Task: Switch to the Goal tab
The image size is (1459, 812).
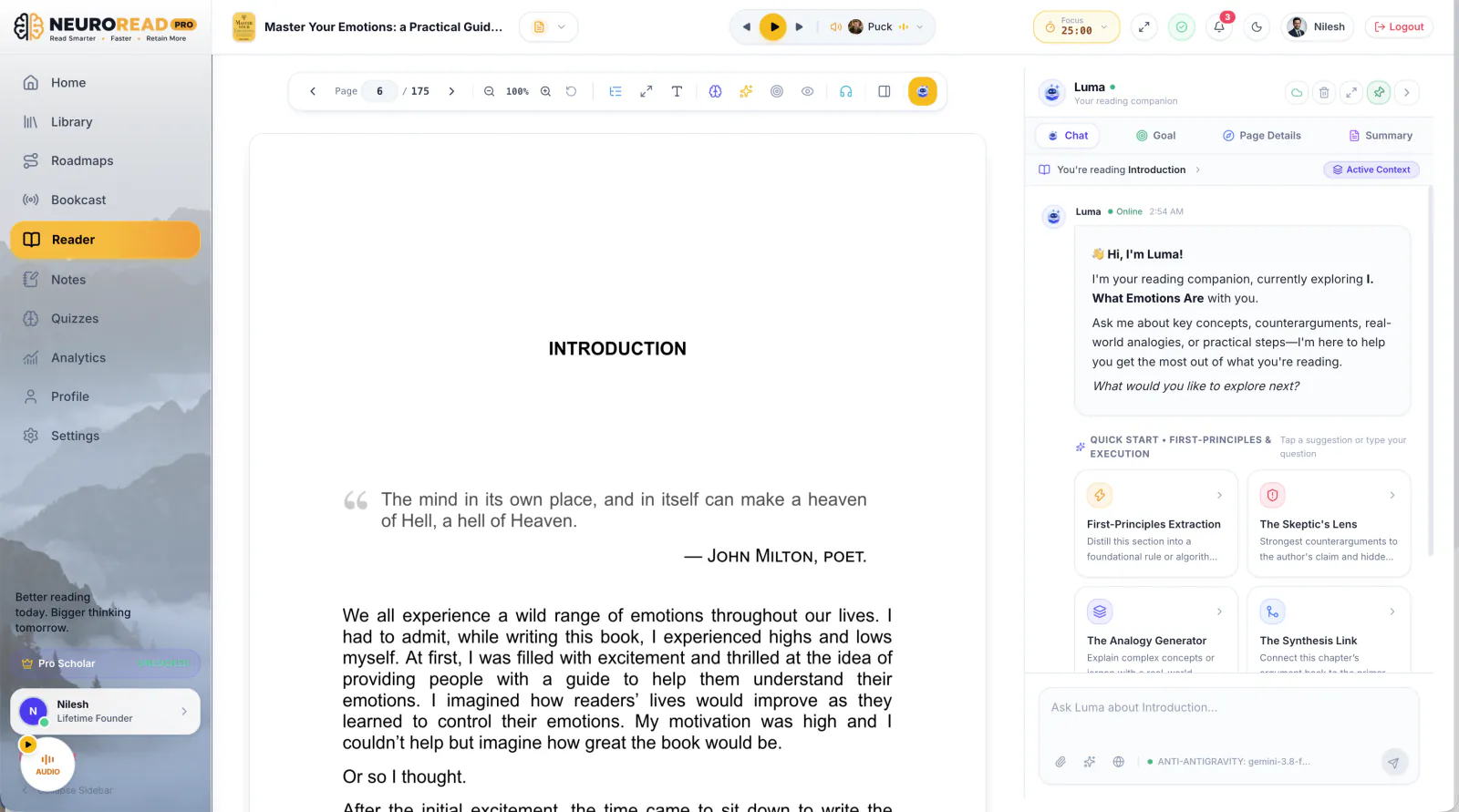Action: click(1155, 136)
